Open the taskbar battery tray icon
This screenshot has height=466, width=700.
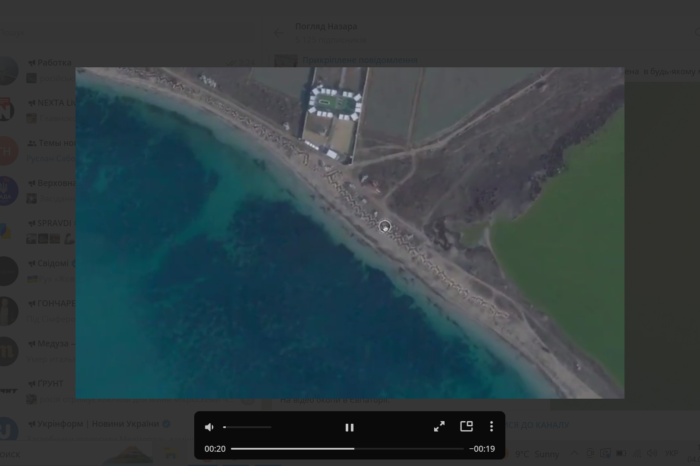pyautogui.click(x=621, y=454)
